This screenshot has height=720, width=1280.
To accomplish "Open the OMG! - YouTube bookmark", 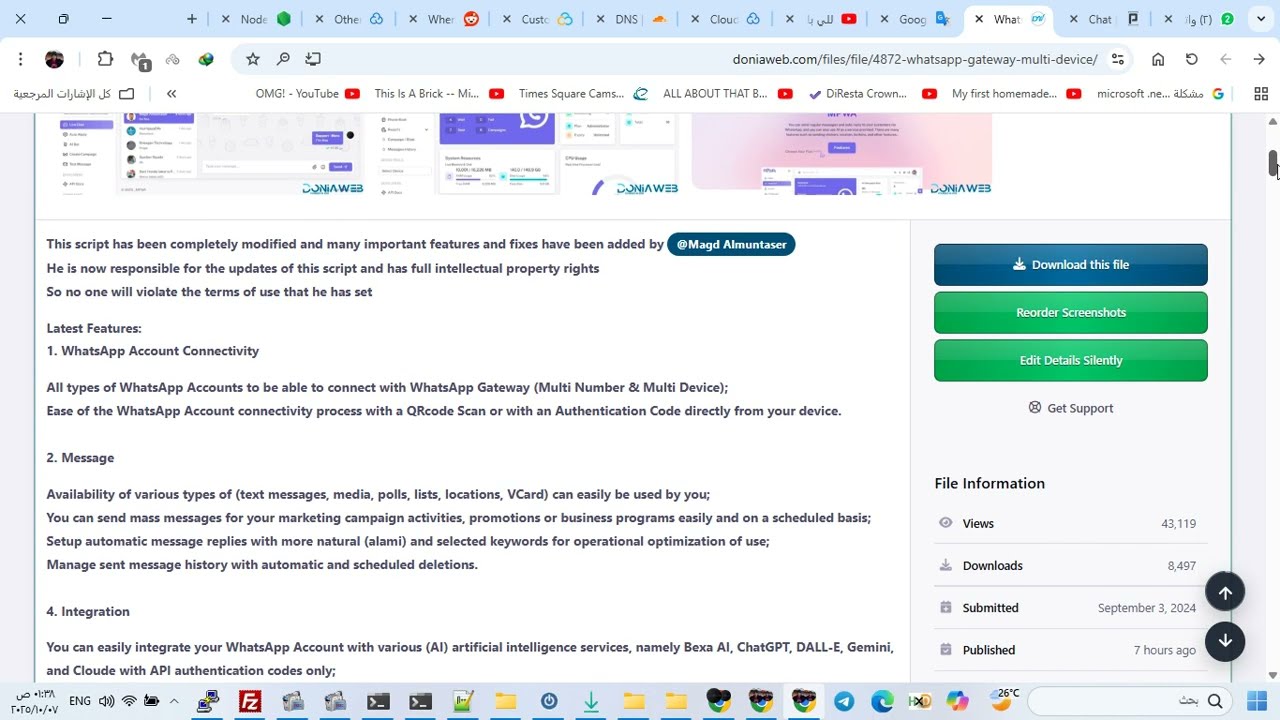I will (307, 94).
